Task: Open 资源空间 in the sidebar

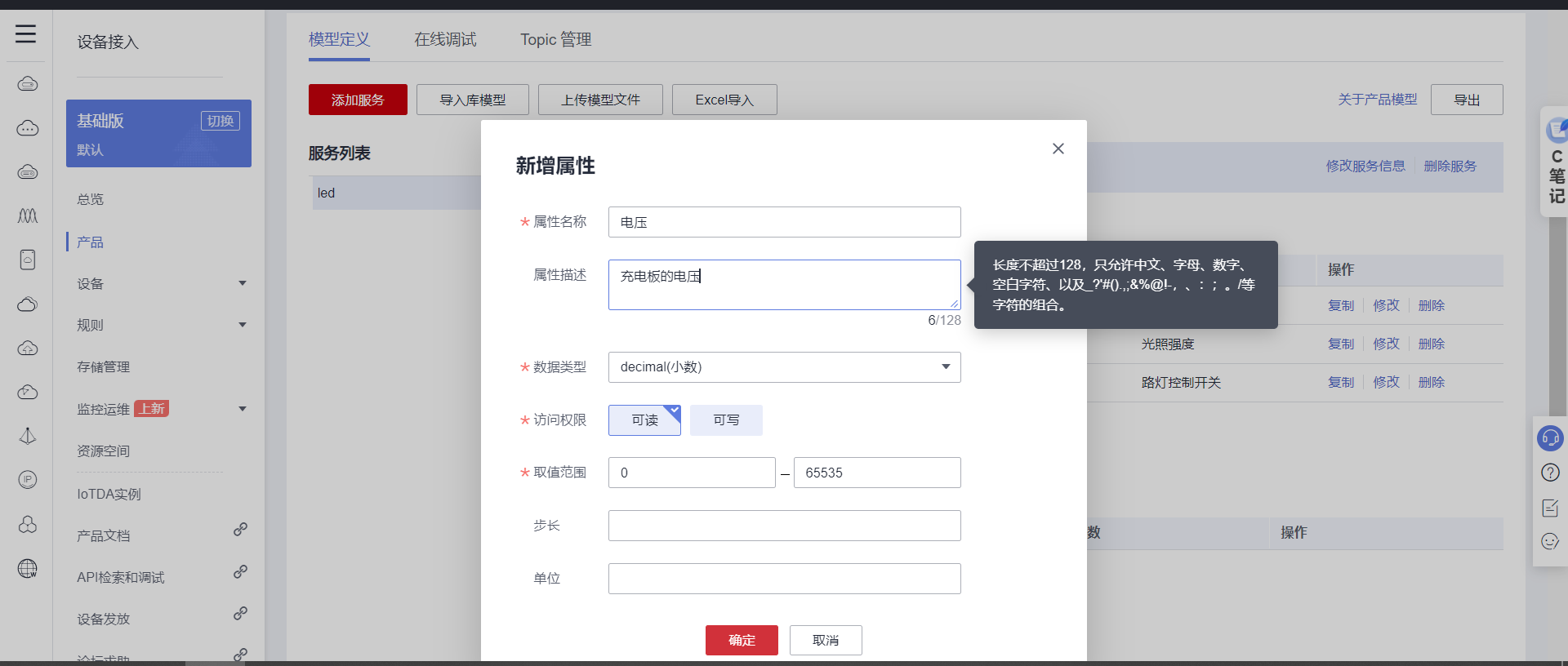Action: [104, 451]
